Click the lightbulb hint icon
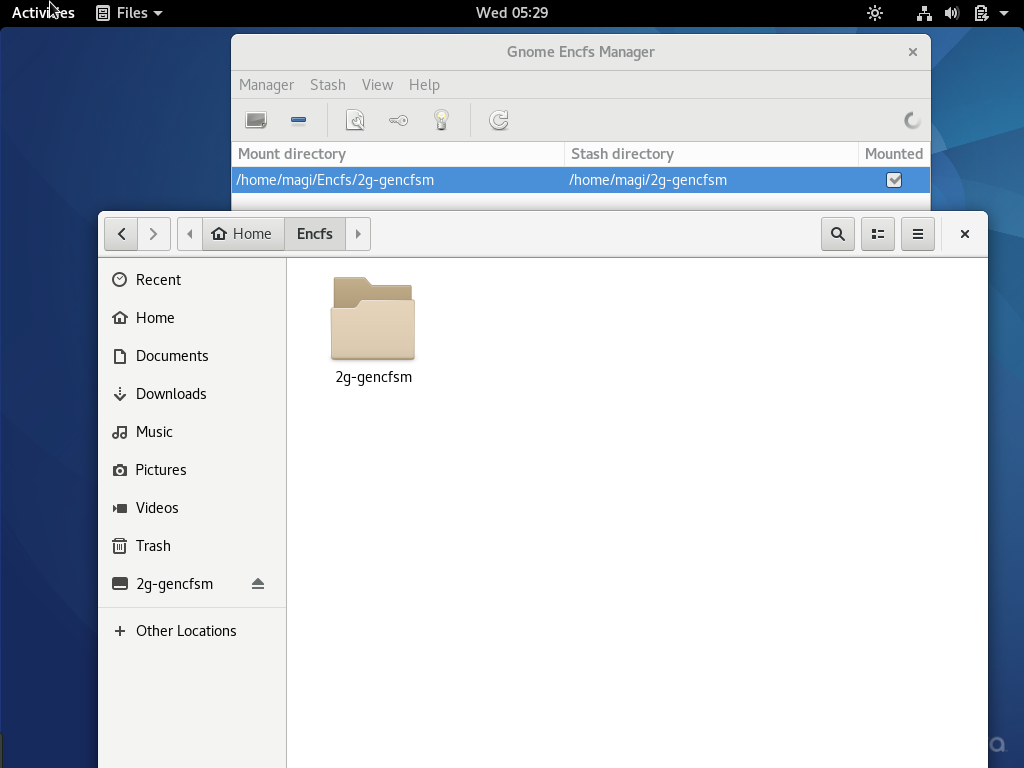This screenshot has height=768, width=1024. [441, 120]
